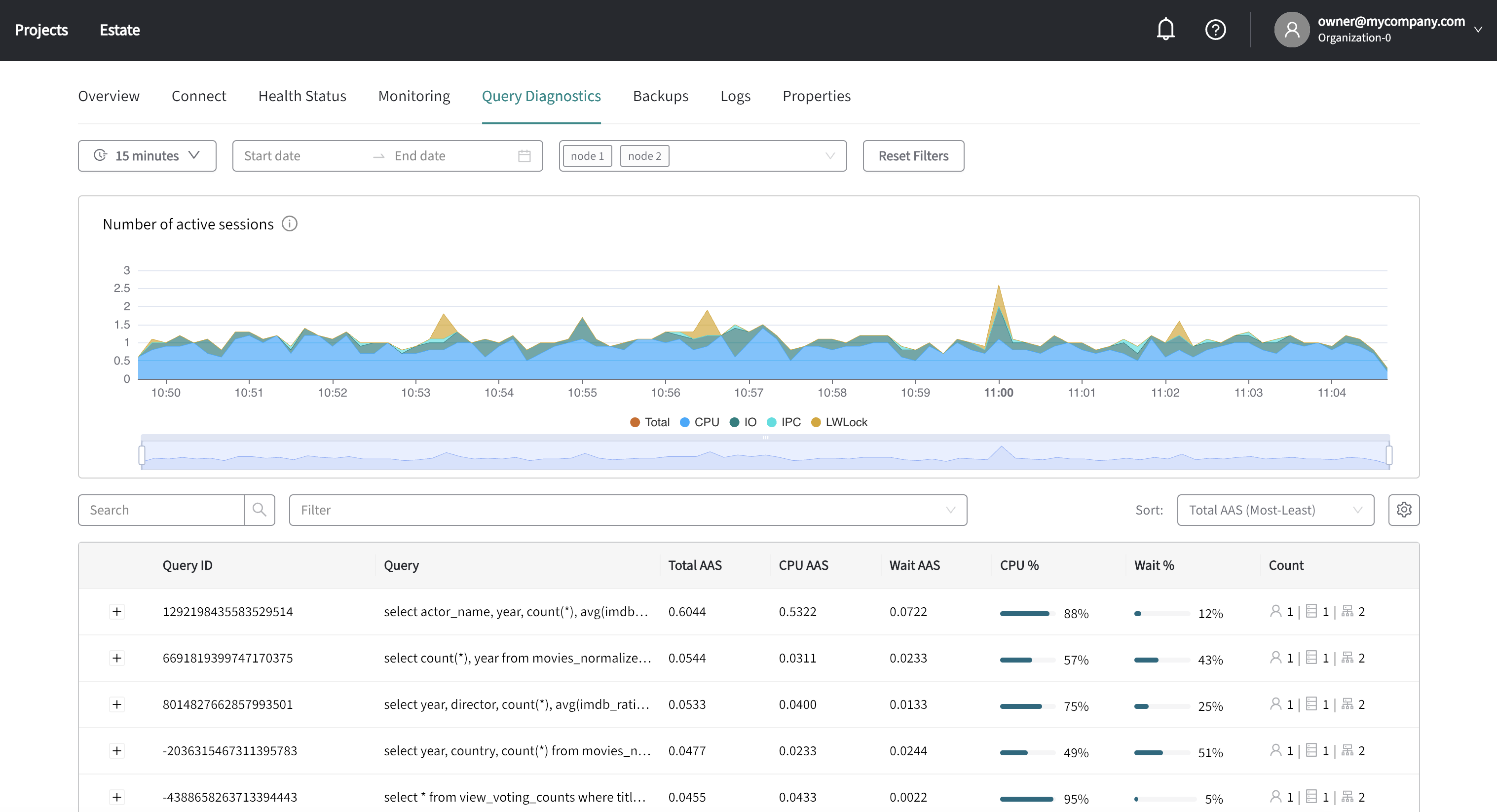The image size is (1497, 812).
Task: Expand row for query -2036315467311395783
Action: tap(117, 751)
